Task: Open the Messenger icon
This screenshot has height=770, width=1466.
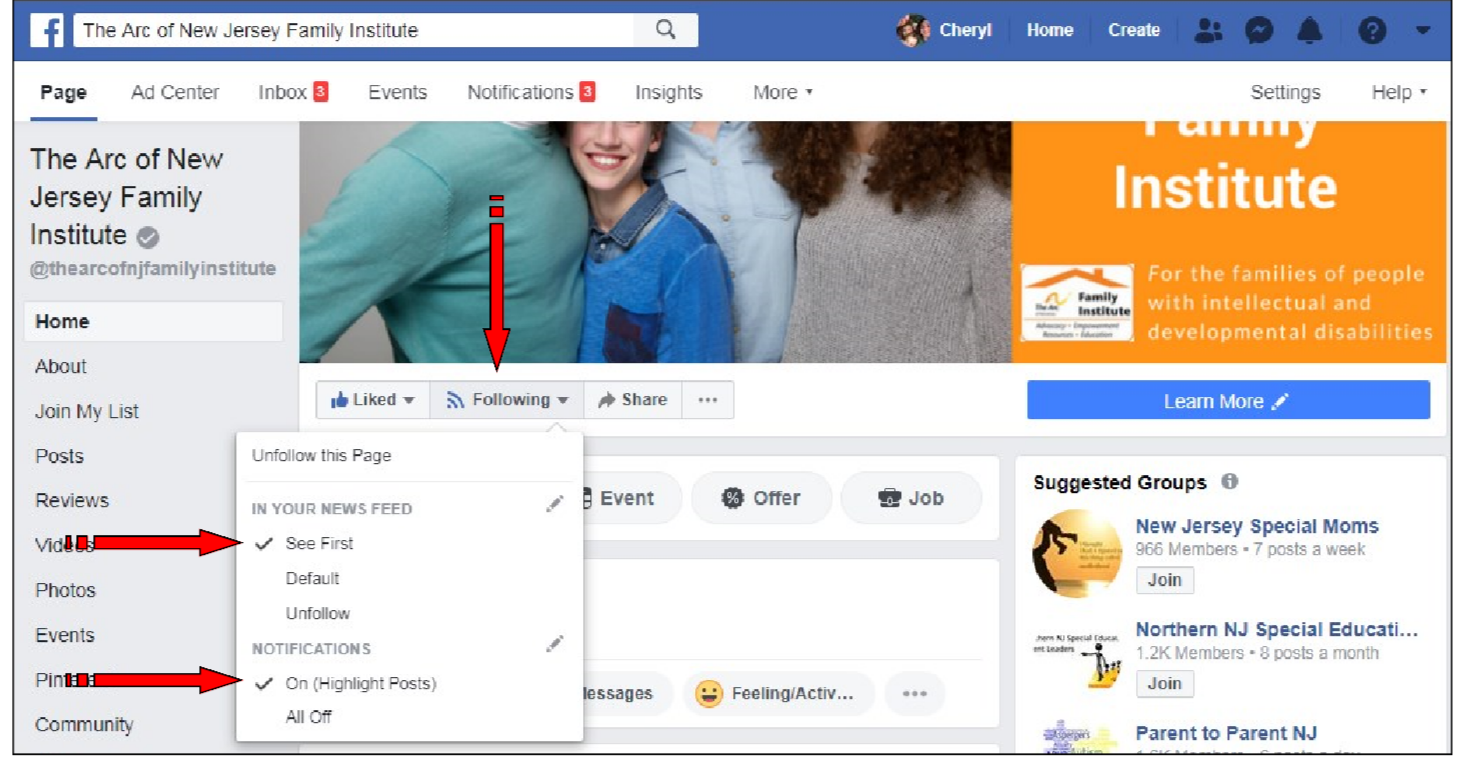Action: click(x=1259, y=31)
